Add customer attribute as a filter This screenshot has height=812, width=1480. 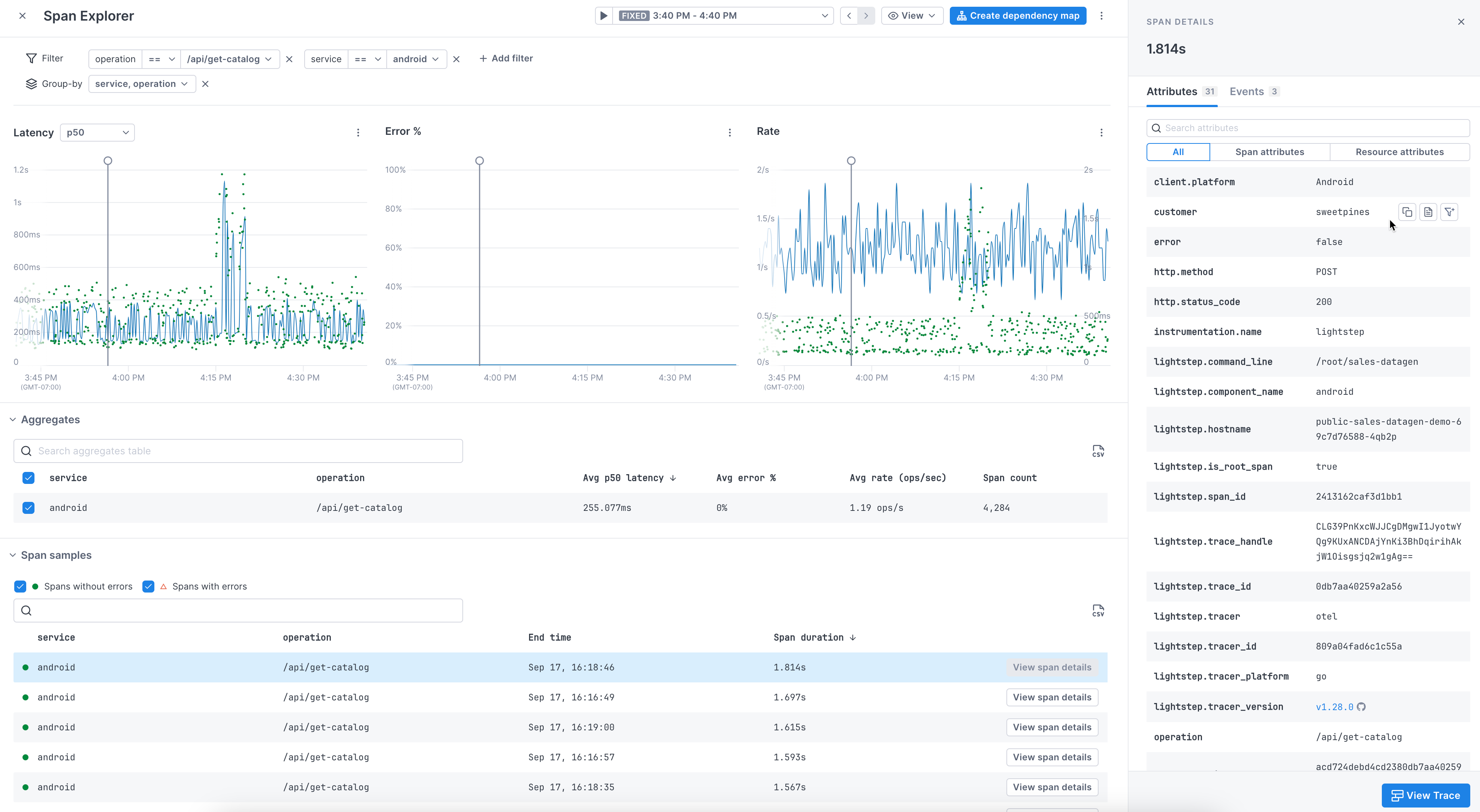click(1450, 212)
